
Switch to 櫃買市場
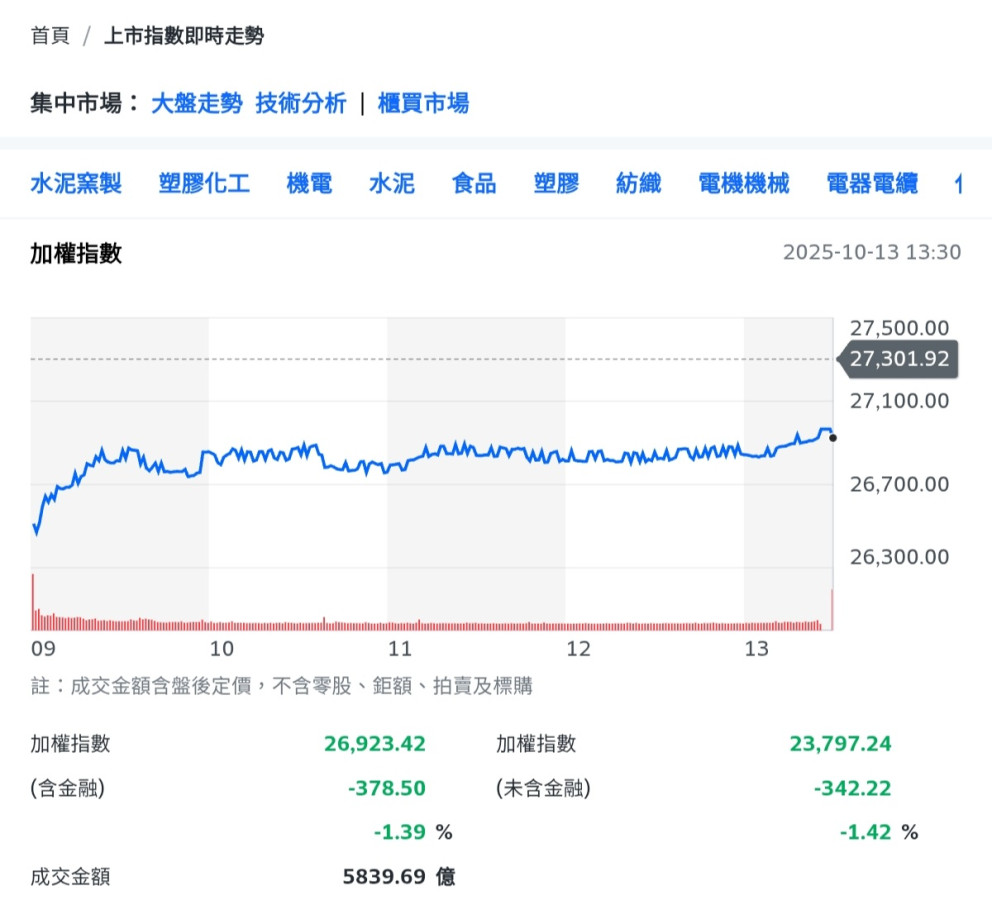click(x=423, y=103)
